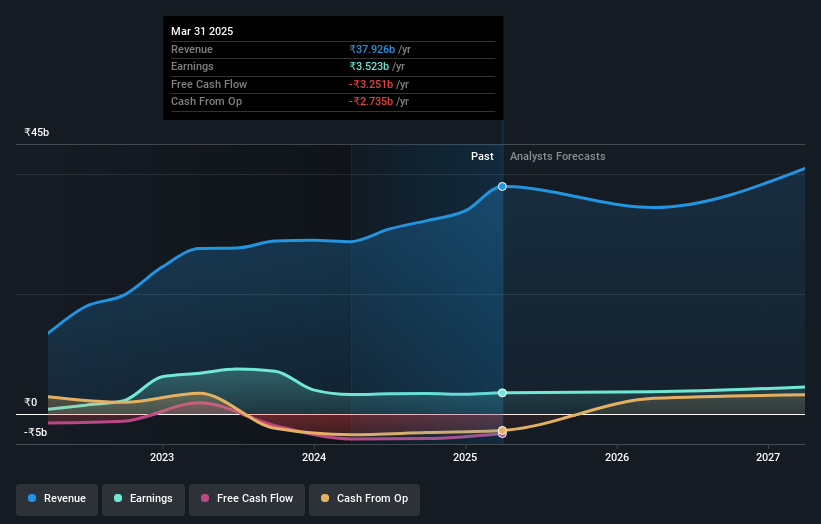Click the Revenue data point on the blue line
The image size is (821, 524).
click(502, 186)
